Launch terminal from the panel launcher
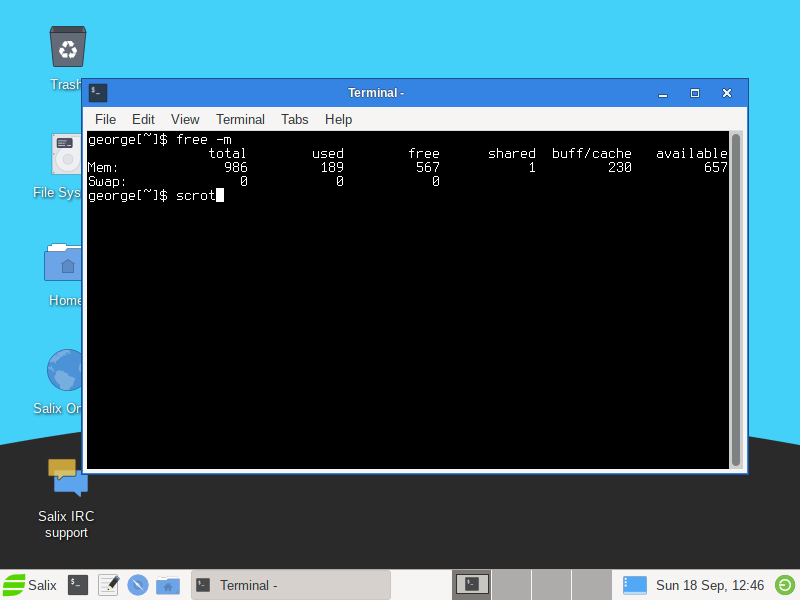Image resolution: width=800 pixels, height=600 pixels. 78,585
